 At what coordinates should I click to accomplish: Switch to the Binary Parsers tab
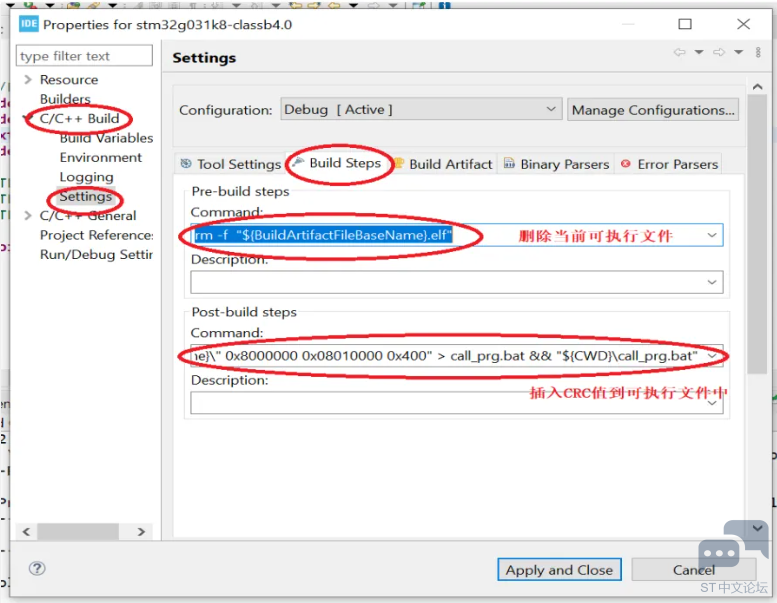556,164
